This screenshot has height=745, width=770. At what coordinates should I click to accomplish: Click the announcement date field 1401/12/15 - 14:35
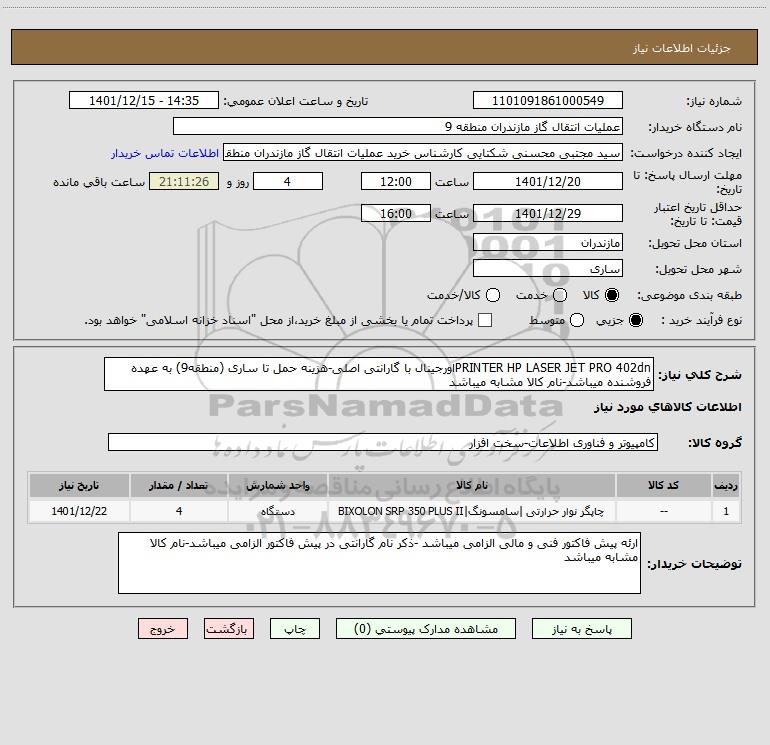(x=144, y=101)
